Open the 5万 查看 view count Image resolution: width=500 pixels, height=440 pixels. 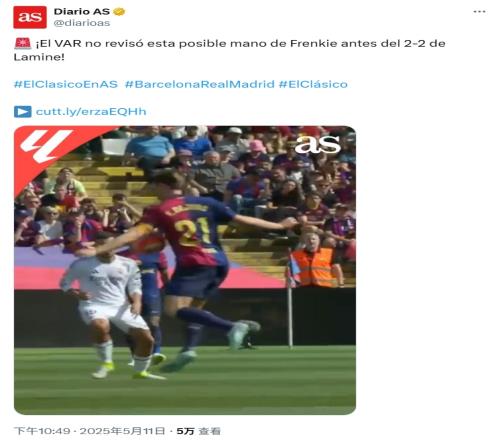[x=198, y=431]
